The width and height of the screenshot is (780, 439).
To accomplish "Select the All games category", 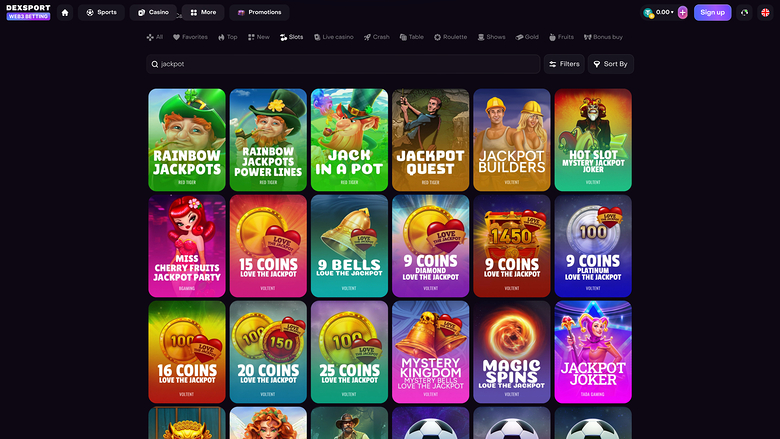I will [155, 37].
